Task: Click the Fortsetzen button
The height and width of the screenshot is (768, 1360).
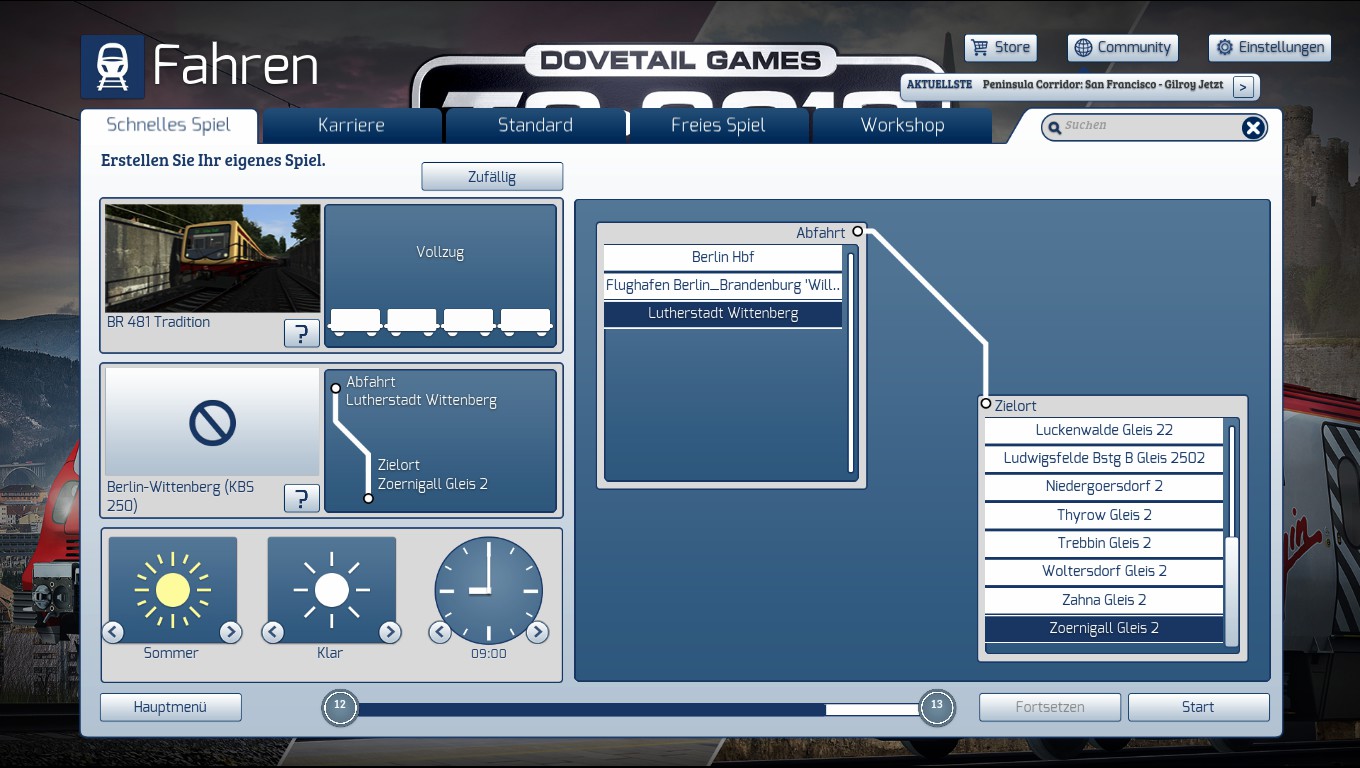Action: point(1050,707)
